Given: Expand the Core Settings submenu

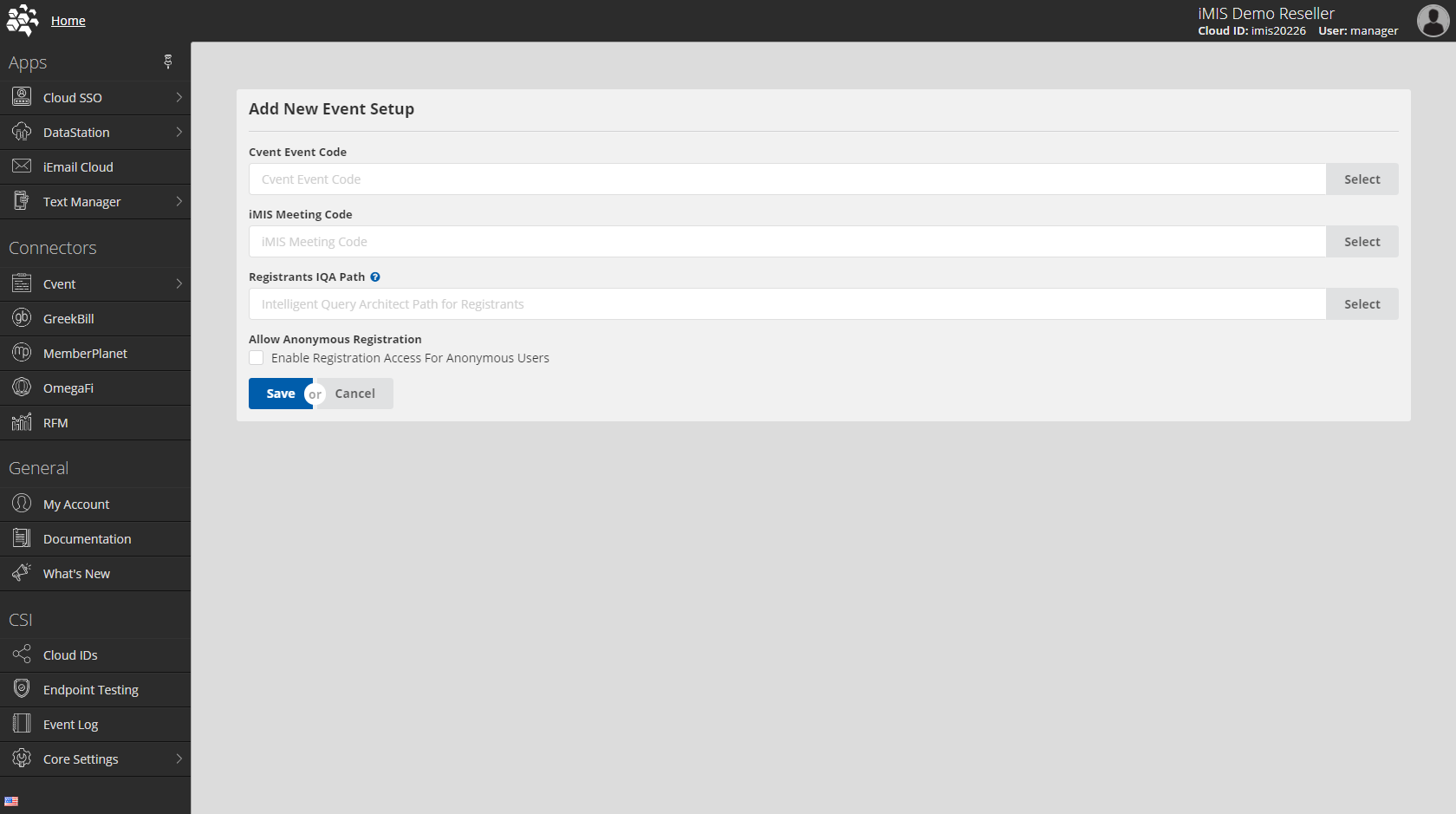Looking at the screenshot, I should click(179, 759).
